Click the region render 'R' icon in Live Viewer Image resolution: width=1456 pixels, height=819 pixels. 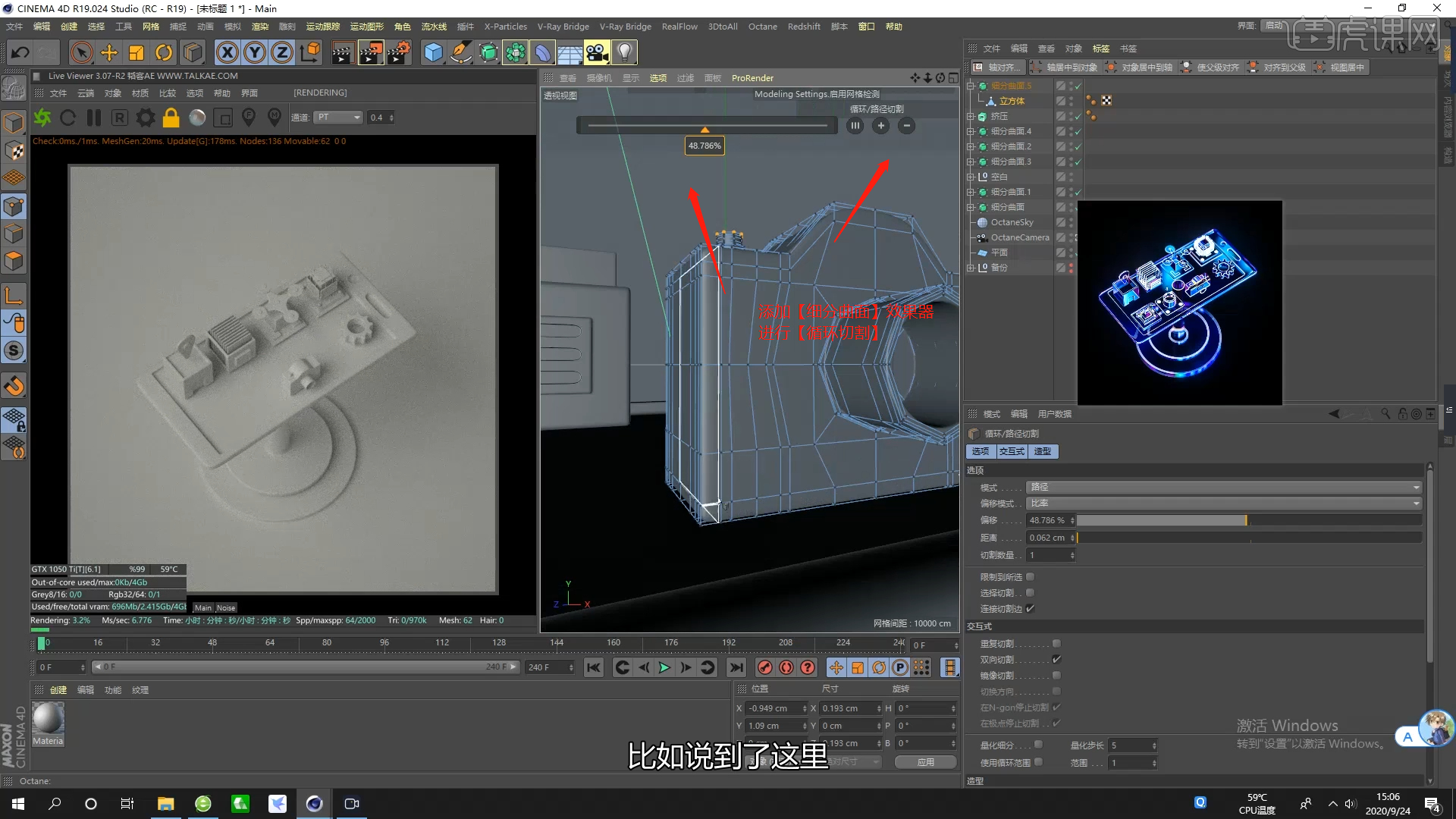point(120,118)
